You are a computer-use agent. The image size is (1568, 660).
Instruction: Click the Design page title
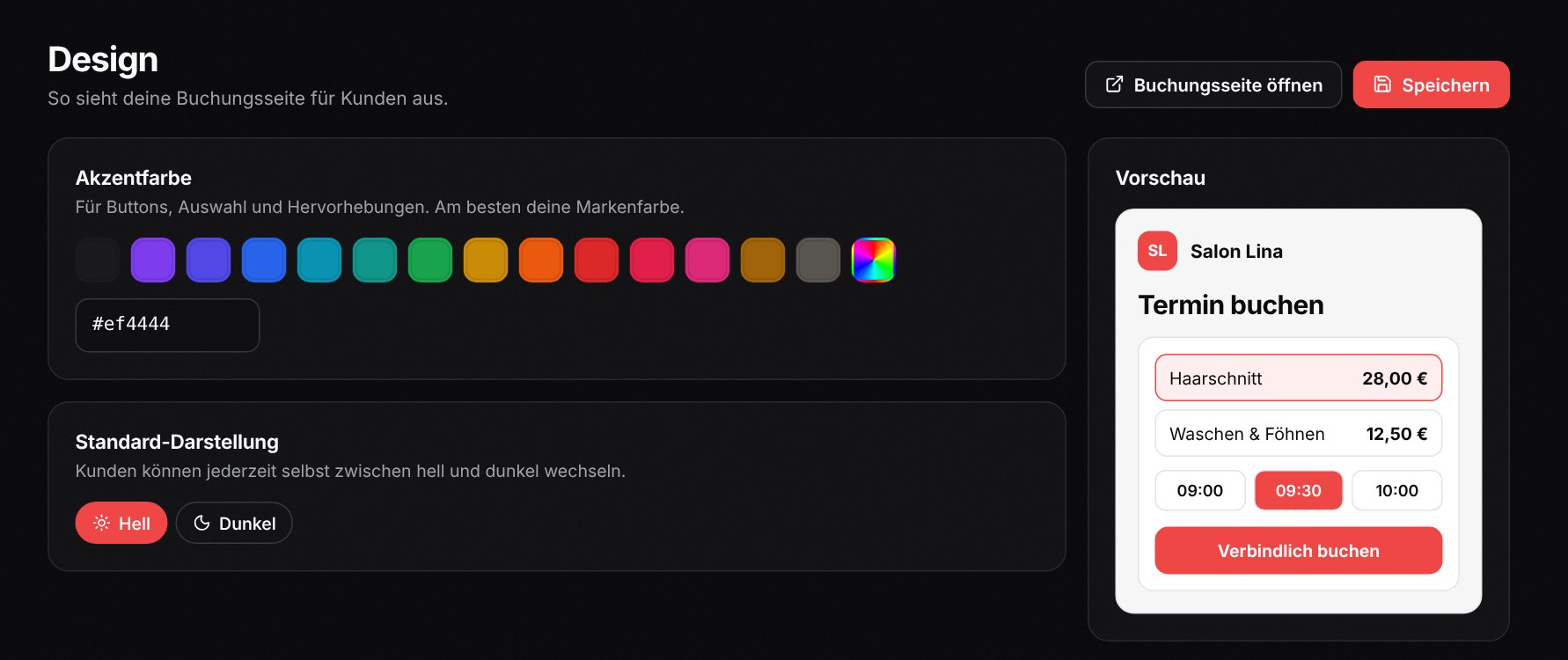[103, 60]
